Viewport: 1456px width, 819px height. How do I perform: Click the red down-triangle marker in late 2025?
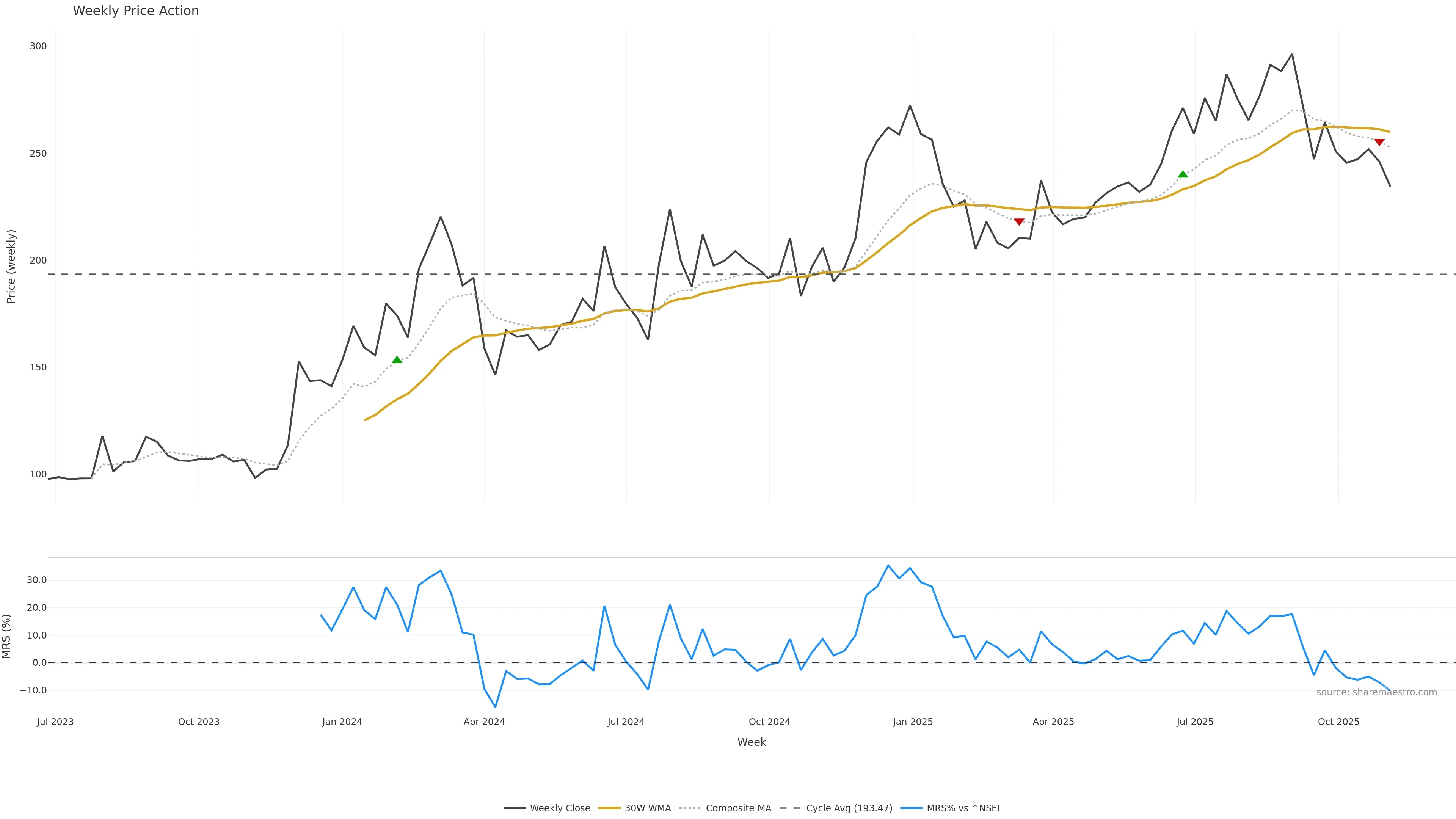click(x=1379, y=143)
